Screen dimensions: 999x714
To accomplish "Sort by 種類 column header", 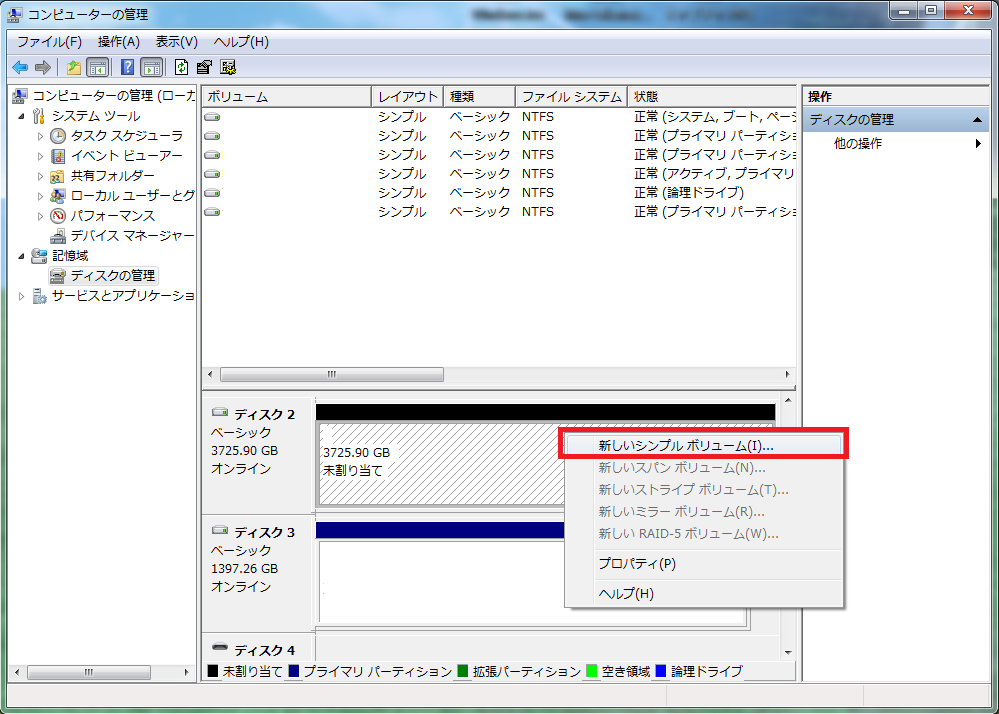I will click(479, 97).
